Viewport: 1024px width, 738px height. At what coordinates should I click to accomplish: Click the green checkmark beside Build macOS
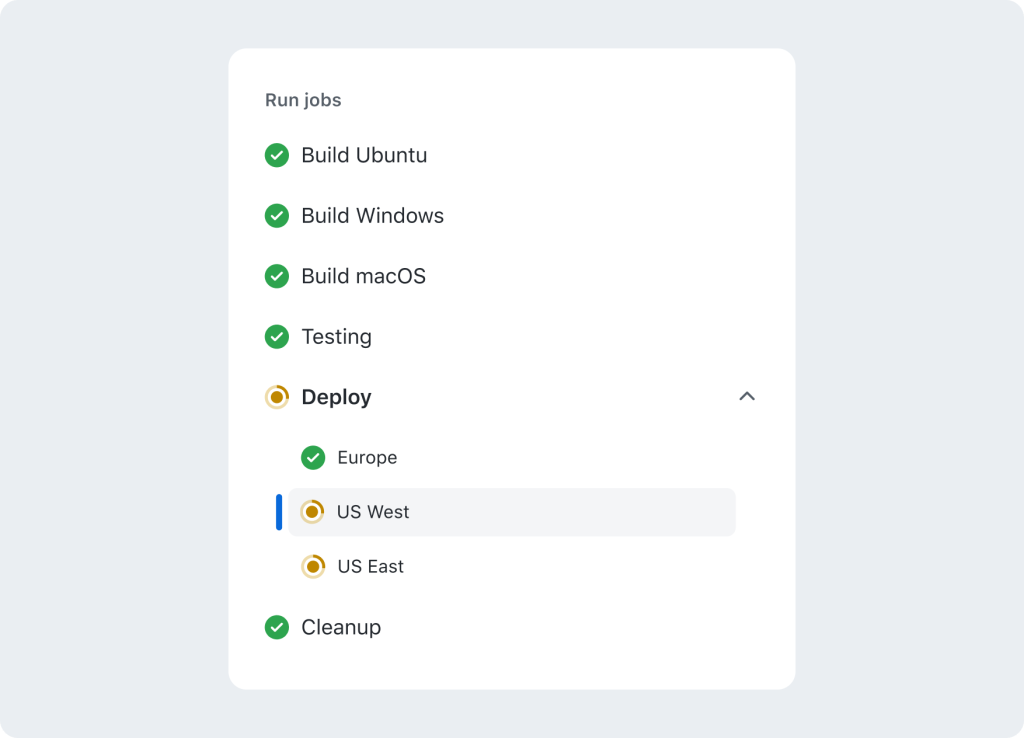pyautogui.click(x=277, y=276)
